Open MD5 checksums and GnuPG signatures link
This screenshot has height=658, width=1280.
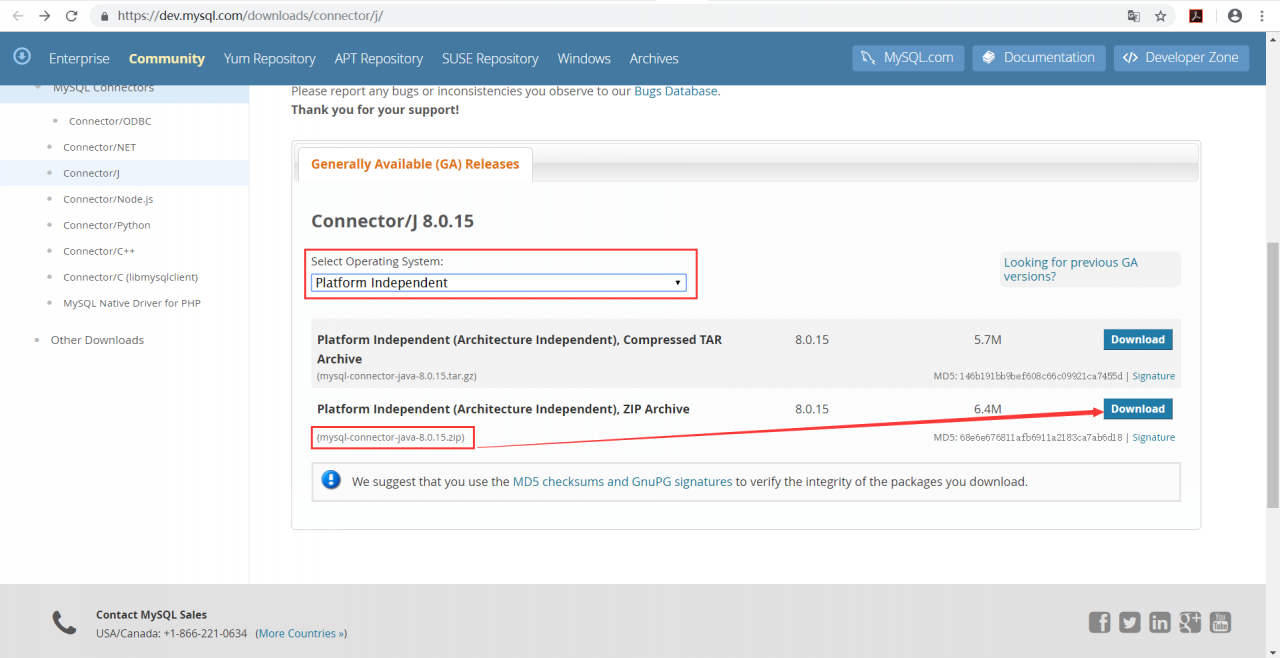[x=622, y=481]
